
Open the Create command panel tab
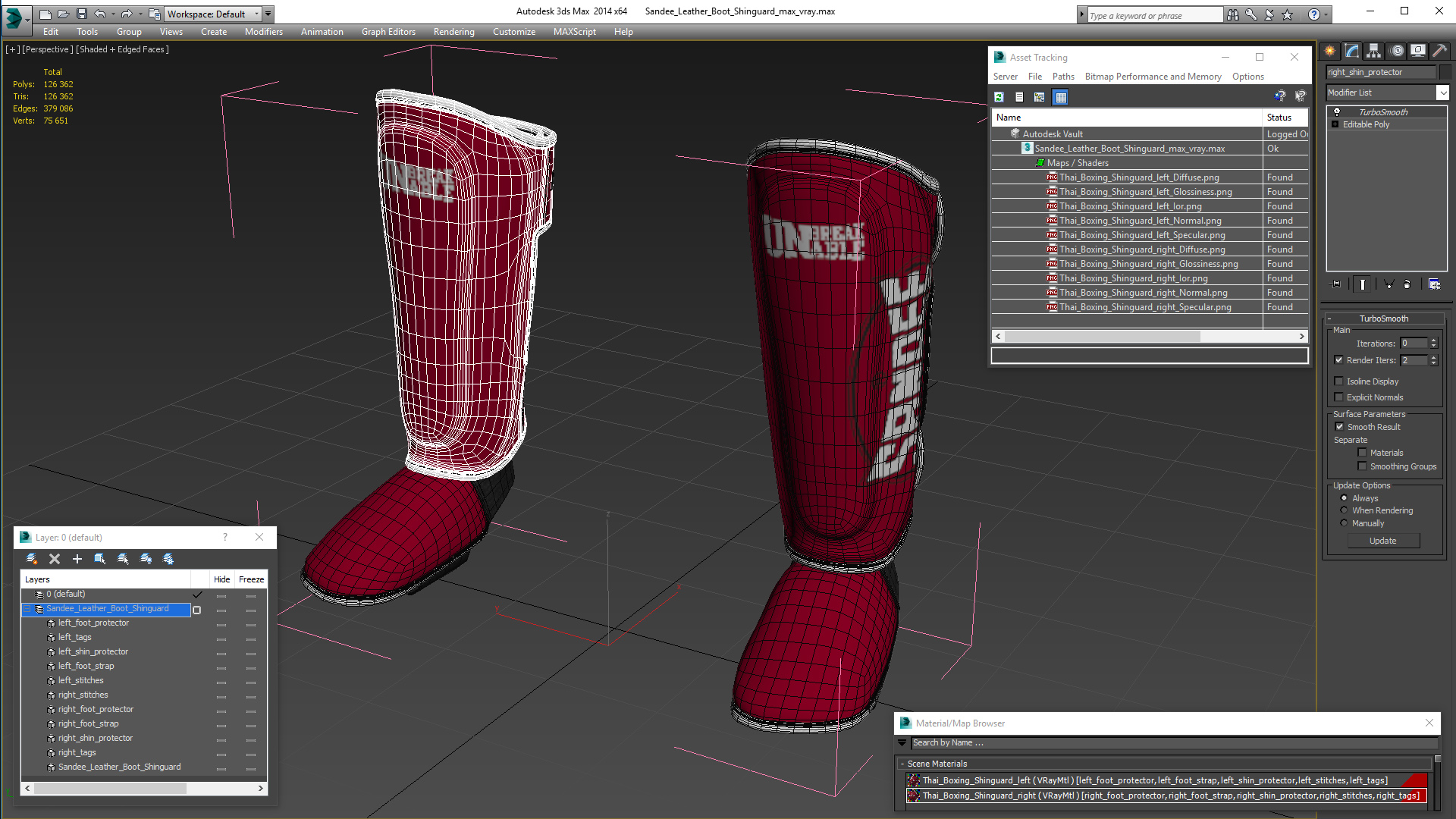pyautogui.click(x=1330, y=51)
